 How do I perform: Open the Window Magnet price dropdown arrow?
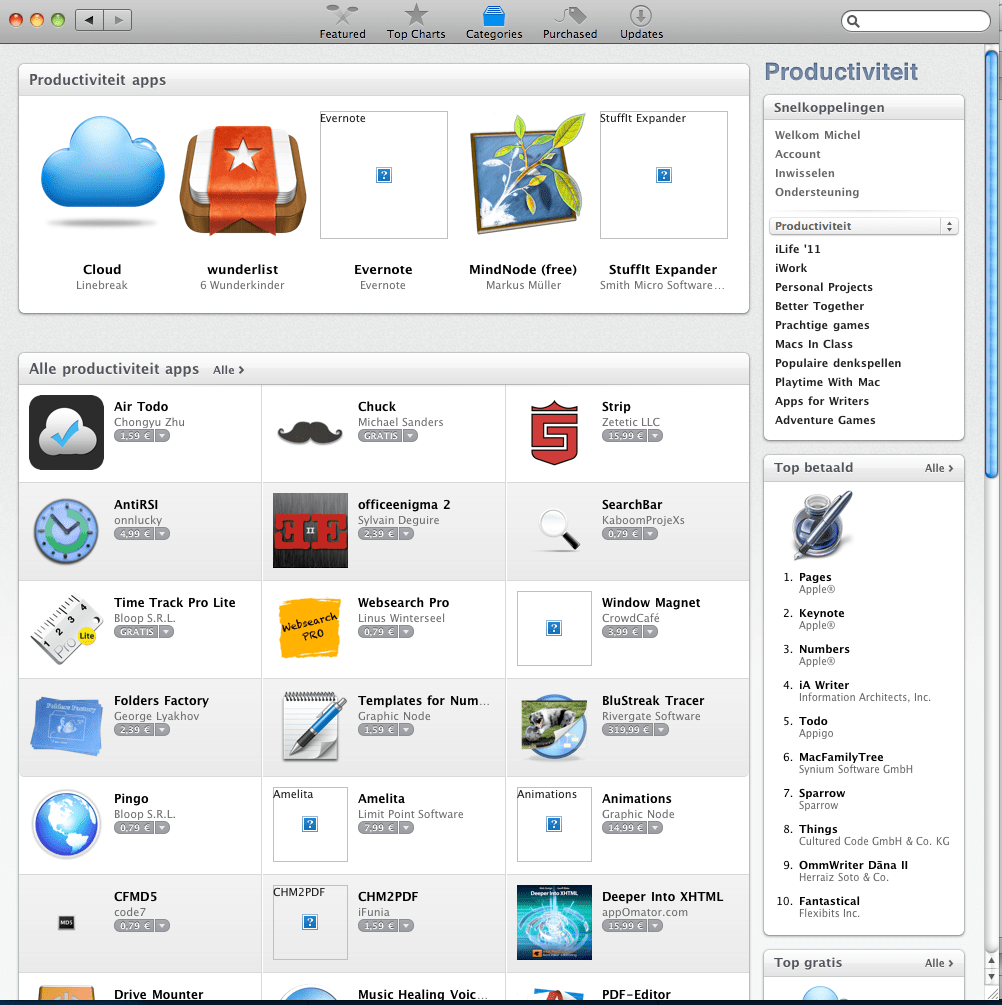point(650,632)
